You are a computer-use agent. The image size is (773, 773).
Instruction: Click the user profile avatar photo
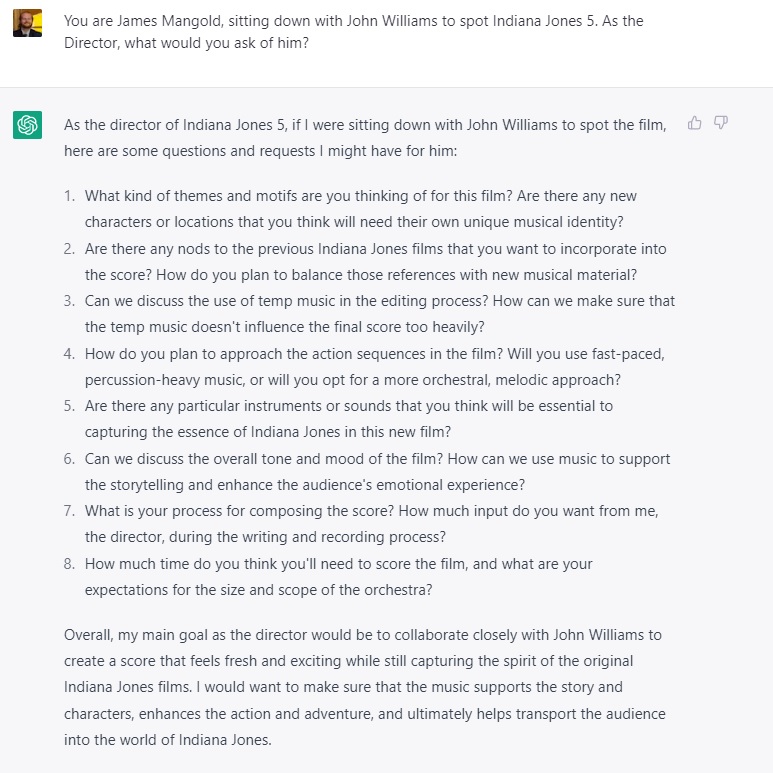click(28, 23)
